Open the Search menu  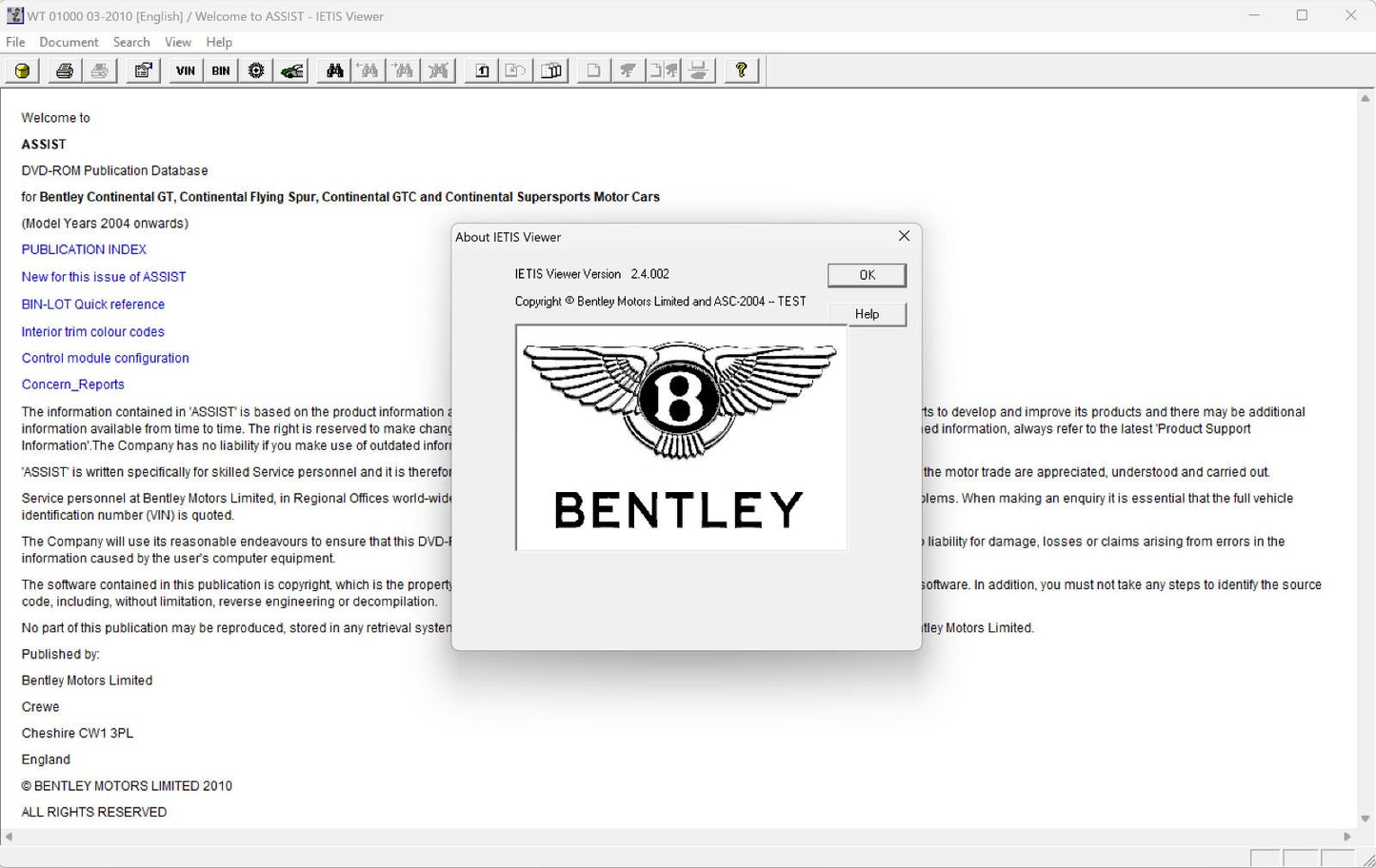(131, 42)
